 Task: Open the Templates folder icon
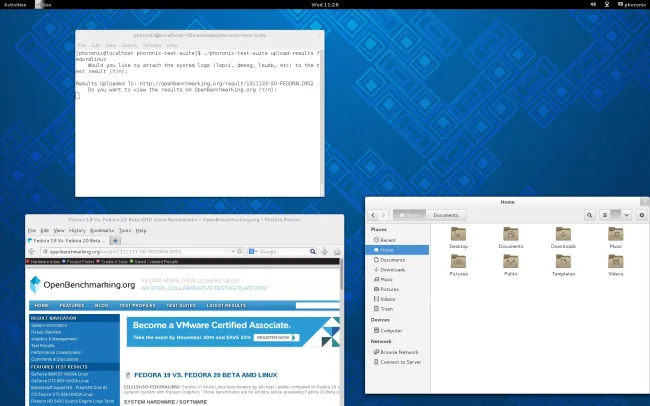[x=563, y=265]
